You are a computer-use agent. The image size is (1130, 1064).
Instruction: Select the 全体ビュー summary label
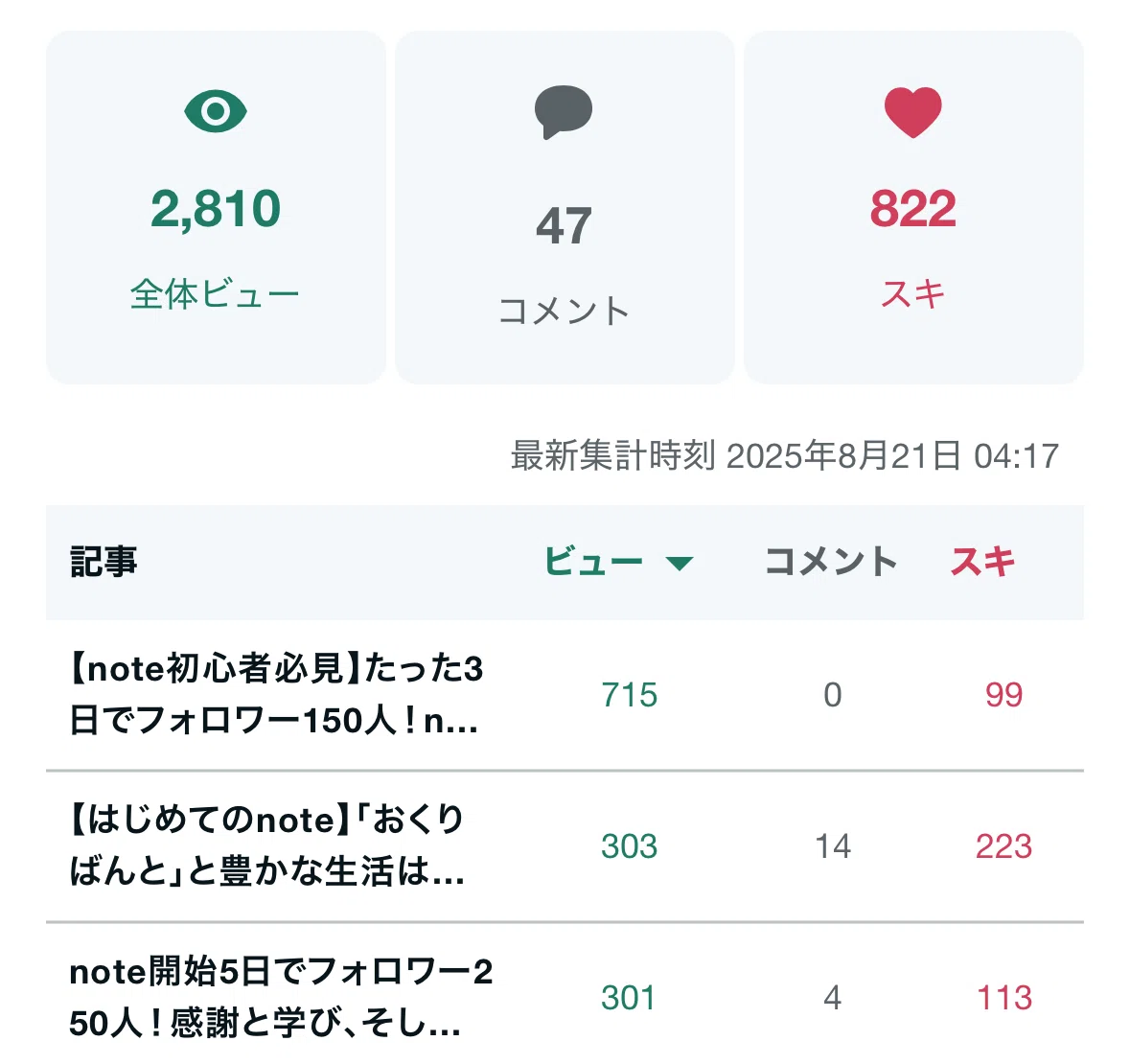[215, 294]
